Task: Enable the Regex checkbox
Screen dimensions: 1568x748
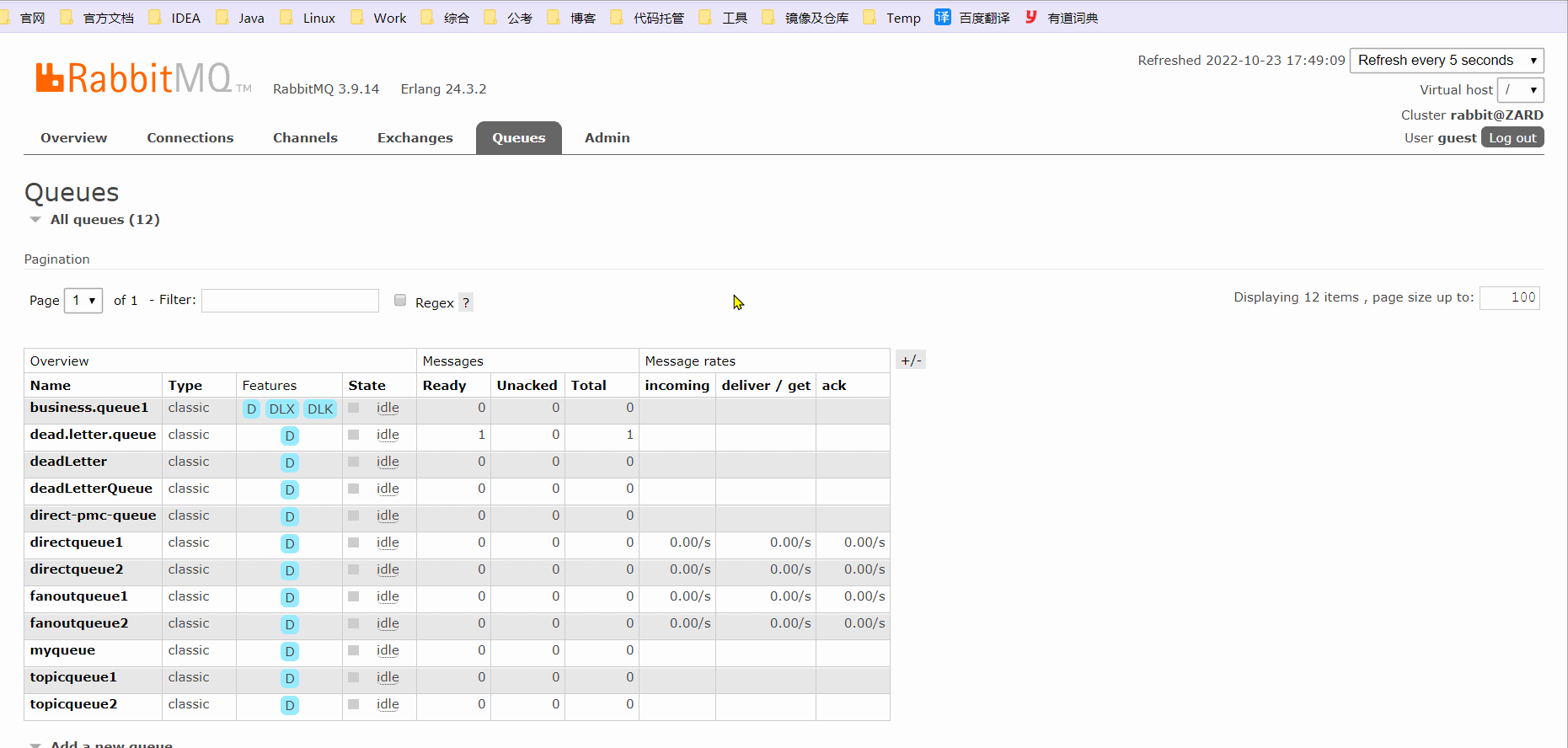Action: click(400, 300)
